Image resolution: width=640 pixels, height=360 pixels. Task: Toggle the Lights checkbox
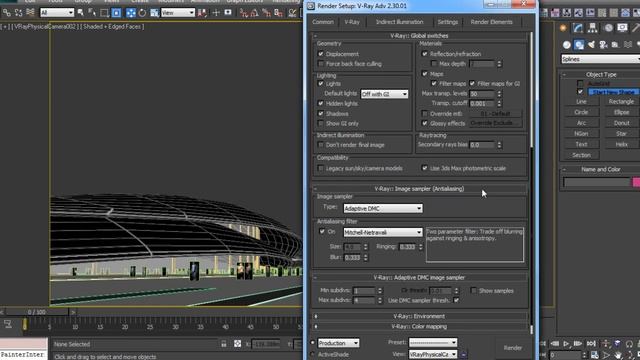(x=321, y=83)
